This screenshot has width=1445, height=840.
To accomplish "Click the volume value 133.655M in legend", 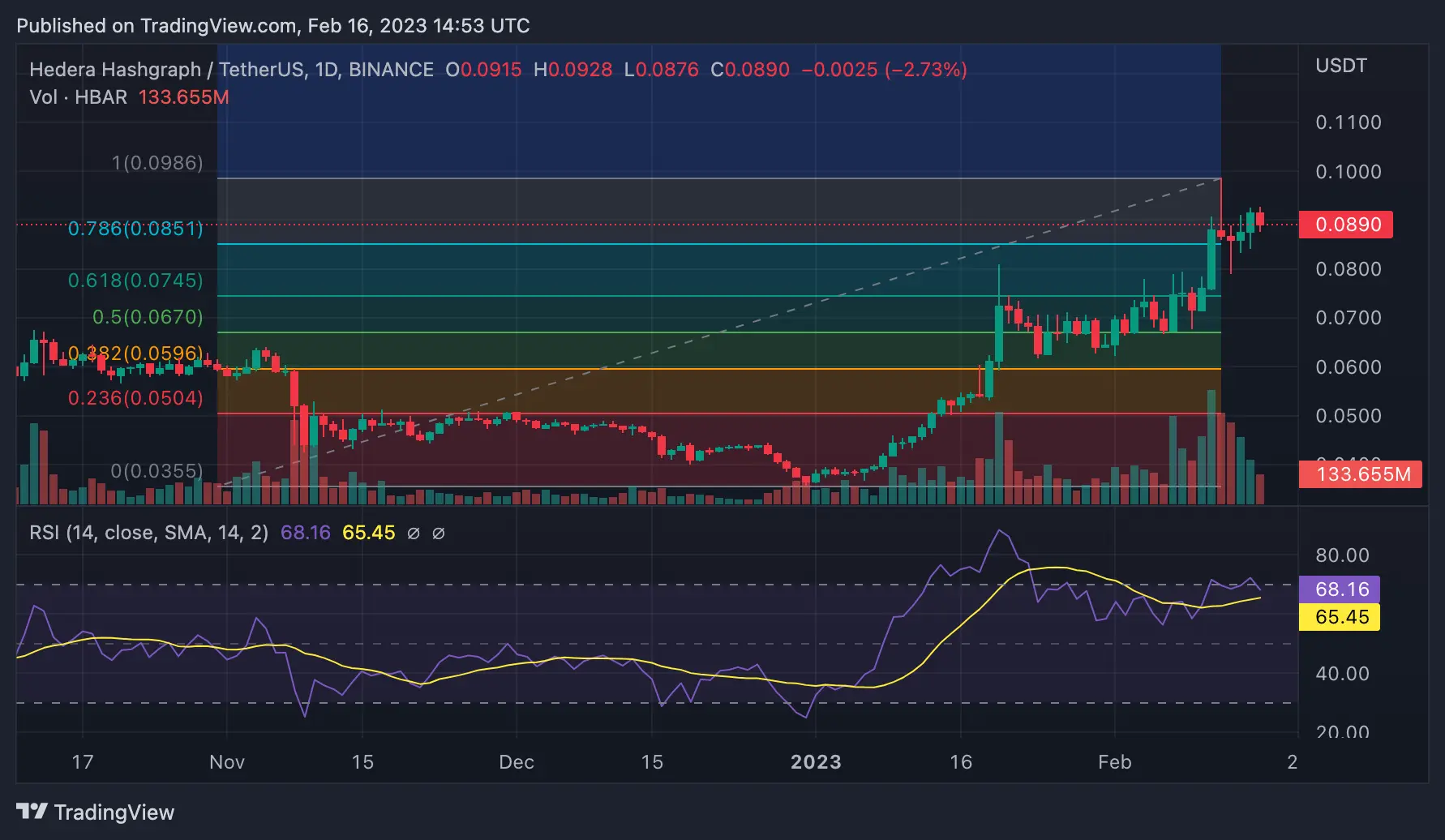I will (x=184, y=97).
